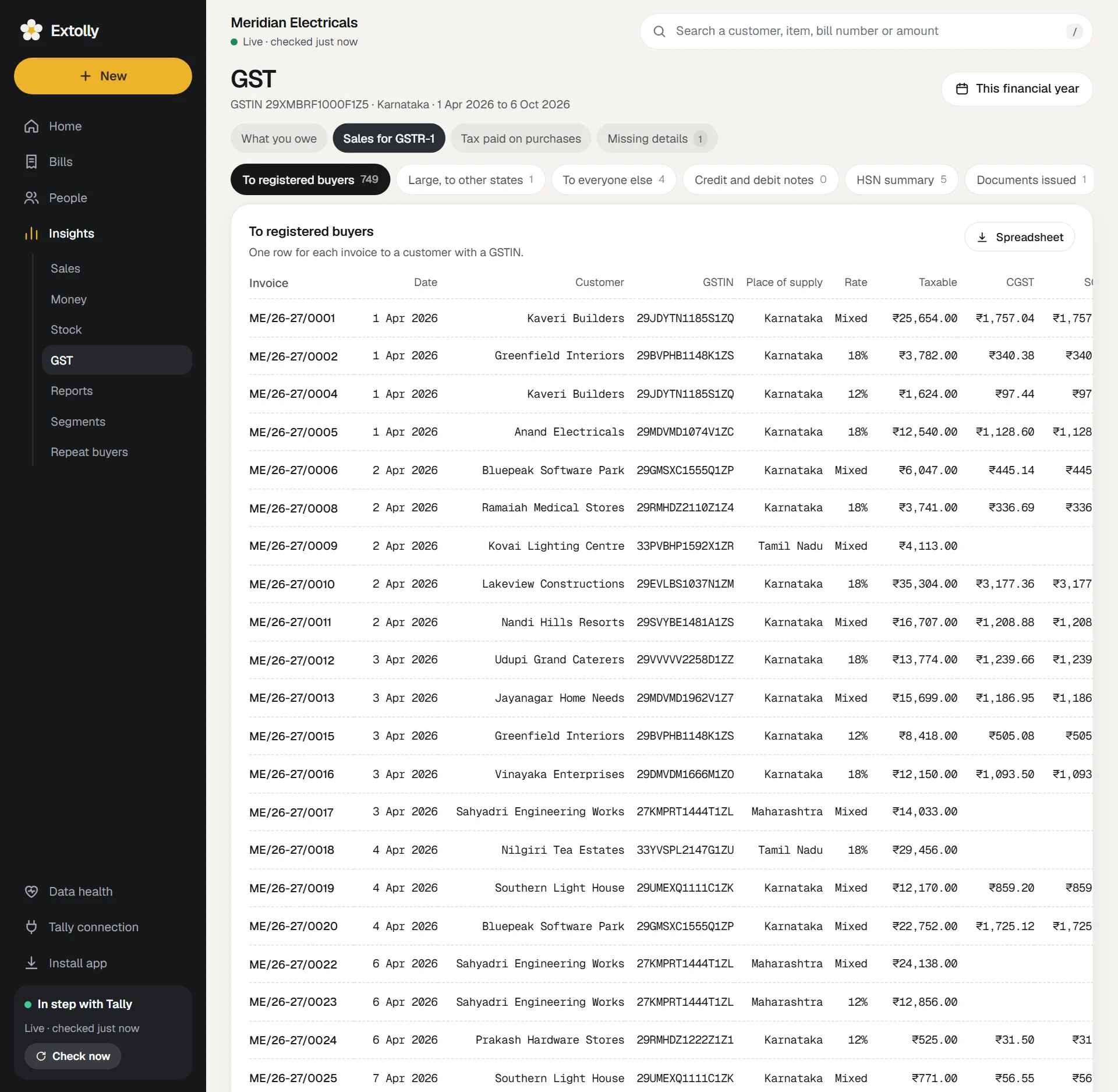Click the yellow New button
Viewport: 1118px width, 1092px height.
pyautogui.click(x=103, y=76)
